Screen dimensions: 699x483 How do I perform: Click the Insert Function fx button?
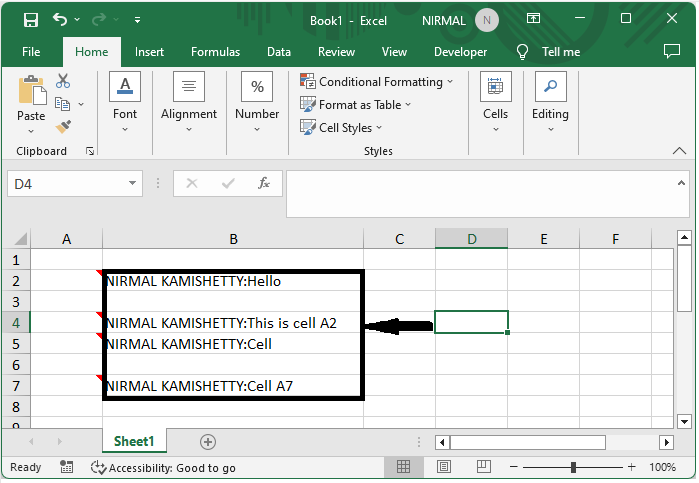[264, 183]
